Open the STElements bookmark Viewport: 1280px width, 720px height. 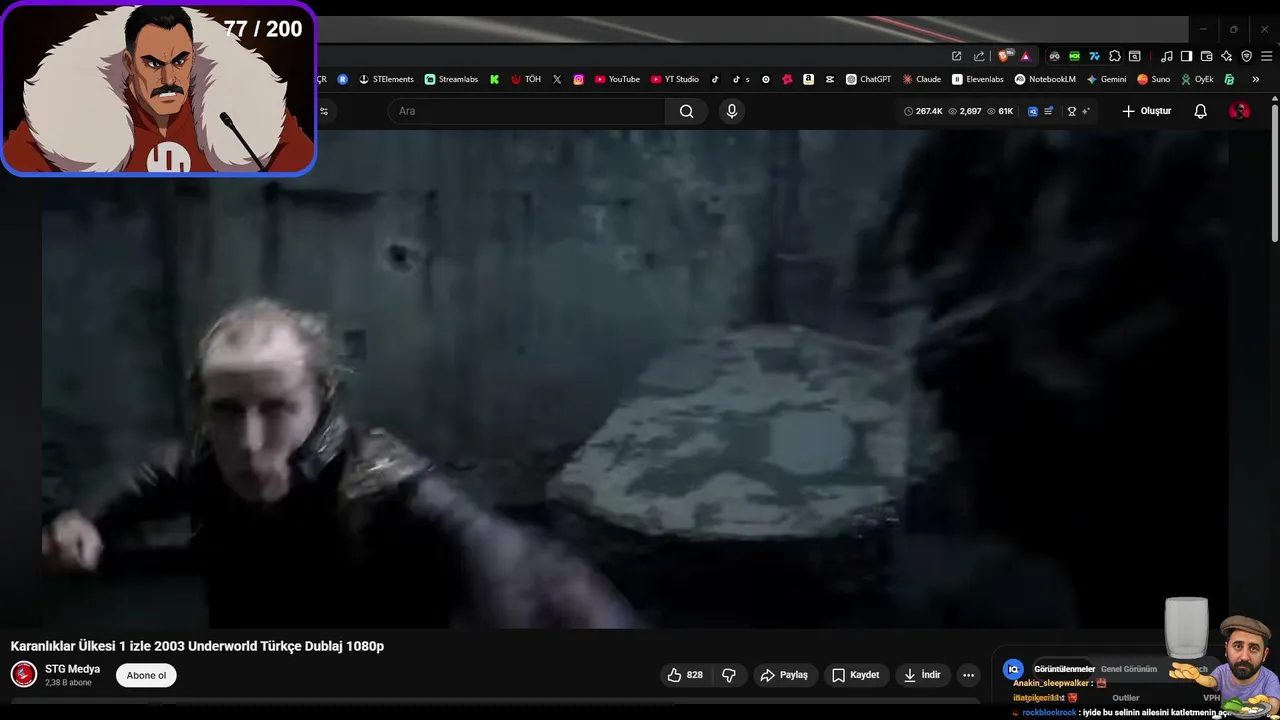(386, 79)
